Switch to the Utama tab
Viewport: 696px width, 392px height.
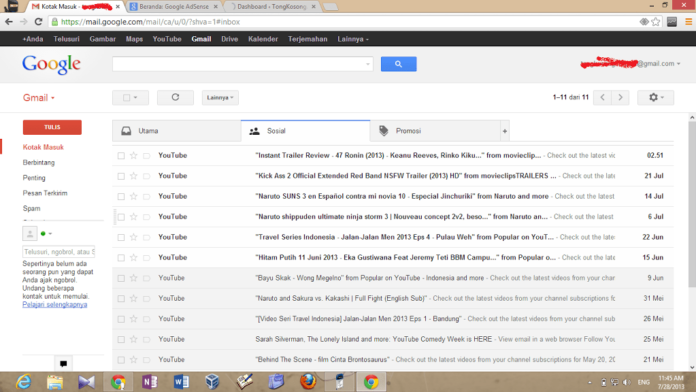point(177,131)
